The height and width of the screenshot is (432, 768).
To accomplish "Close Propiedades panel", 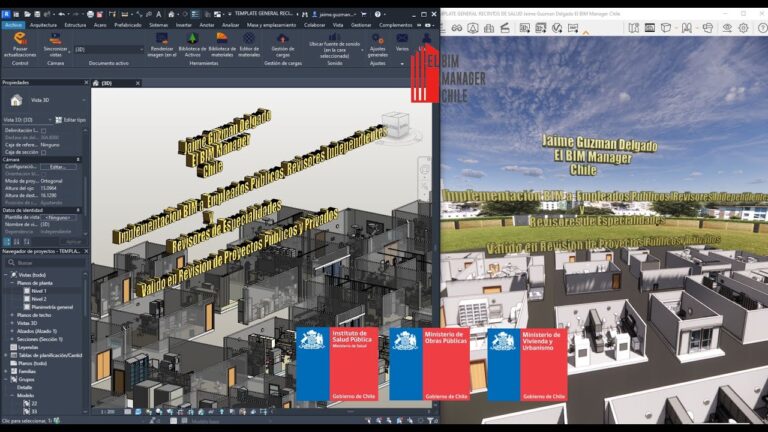I will [x=86, y=83].
